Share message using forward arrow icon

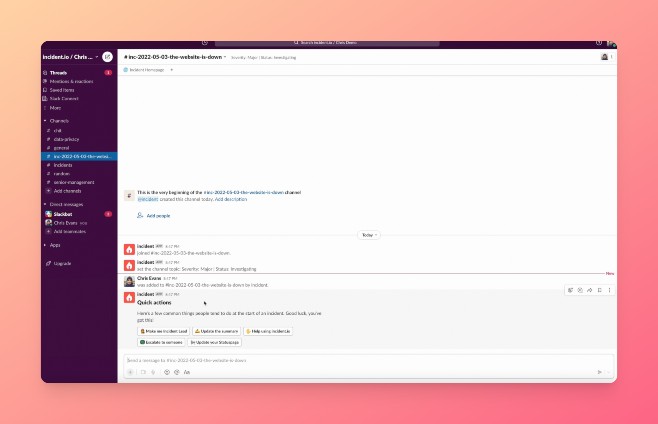(590, 290)
